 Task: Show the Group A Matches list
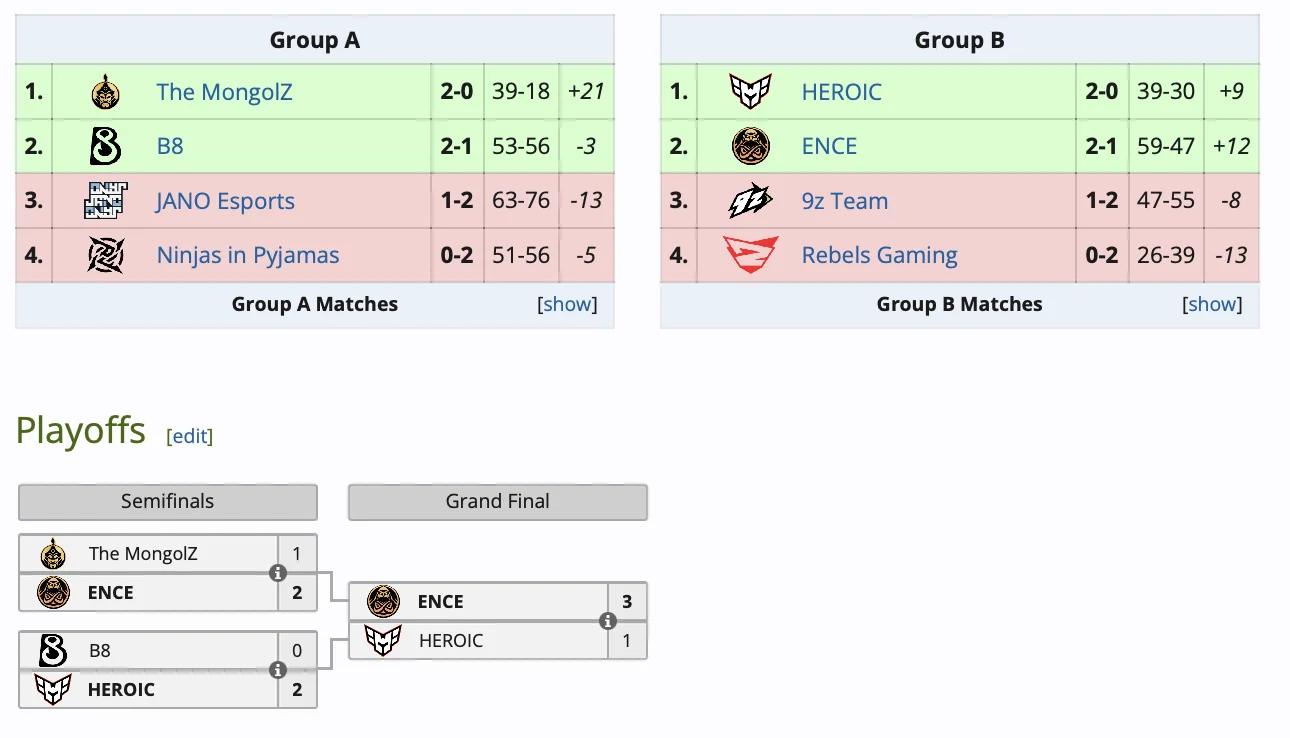568,304
